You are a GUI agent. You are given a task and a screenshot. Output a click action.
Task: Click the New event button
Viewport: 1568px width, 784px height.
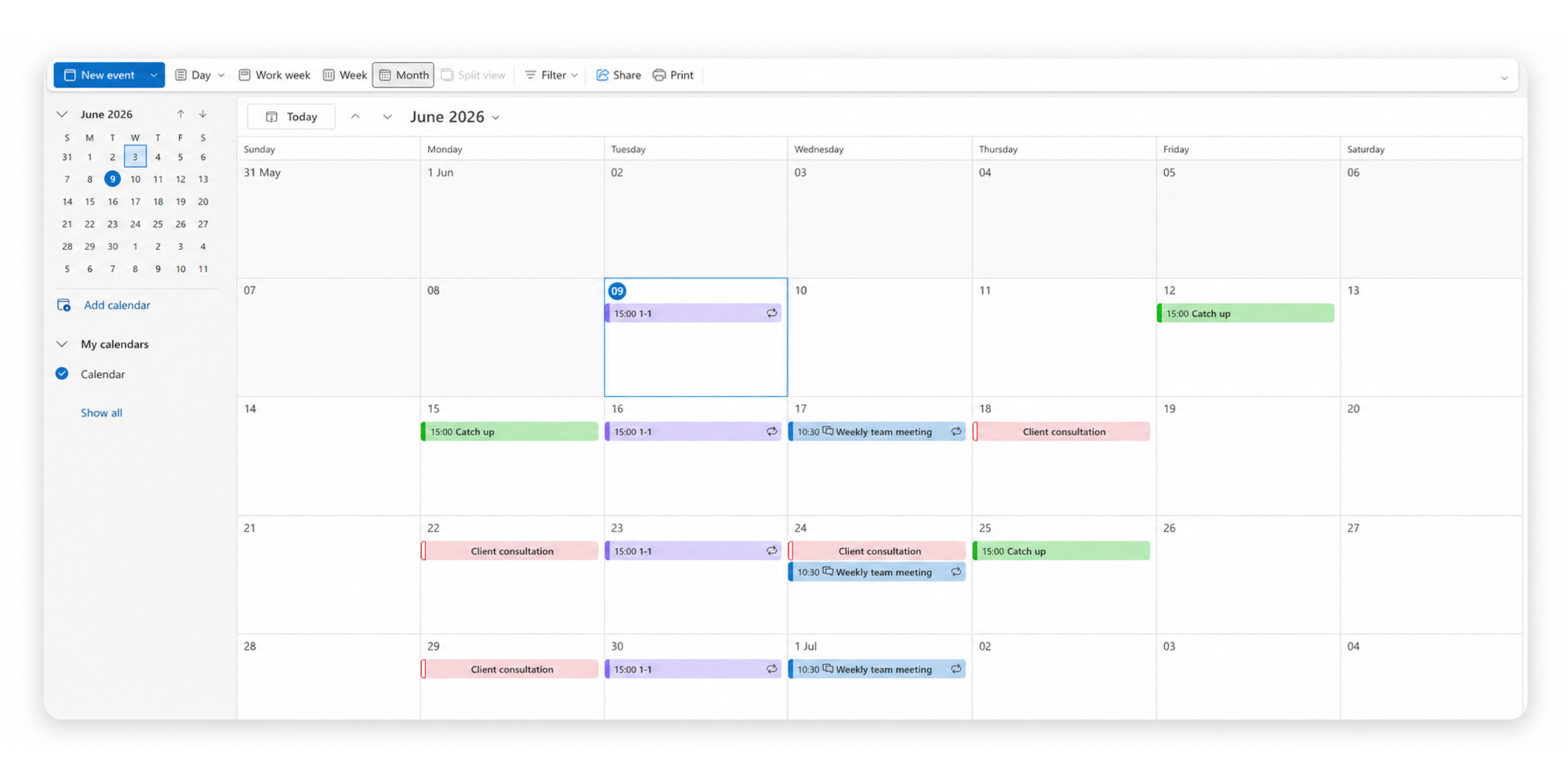pyautogui.click(x=99, y=75)
